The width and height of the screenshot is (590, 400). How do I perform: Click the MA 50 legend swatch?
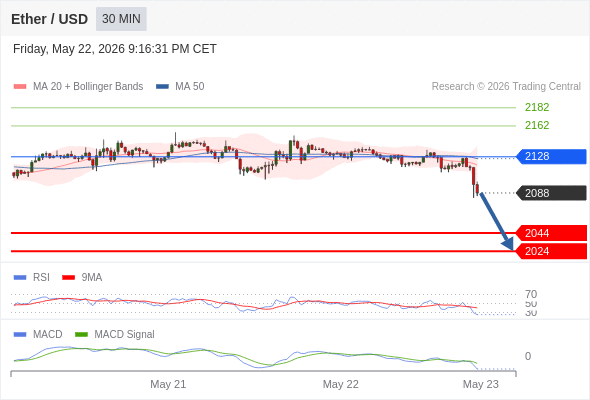pyautogui.click(x=162, y=87)
